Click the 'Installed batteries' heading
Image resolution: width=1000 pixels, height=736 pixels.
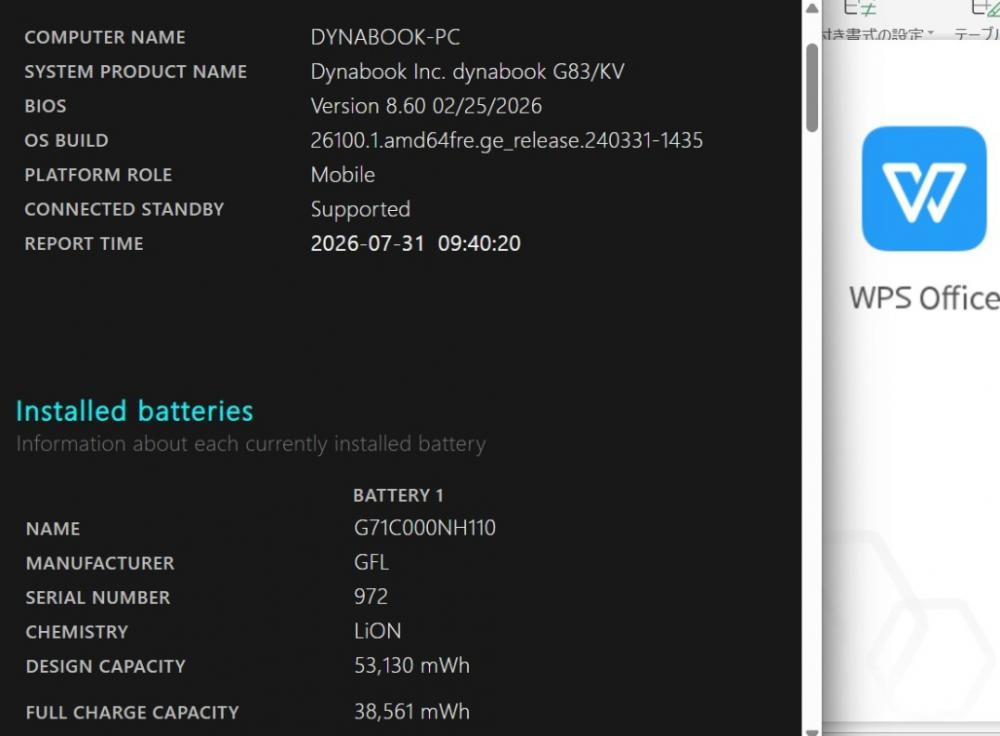(135, 411)
